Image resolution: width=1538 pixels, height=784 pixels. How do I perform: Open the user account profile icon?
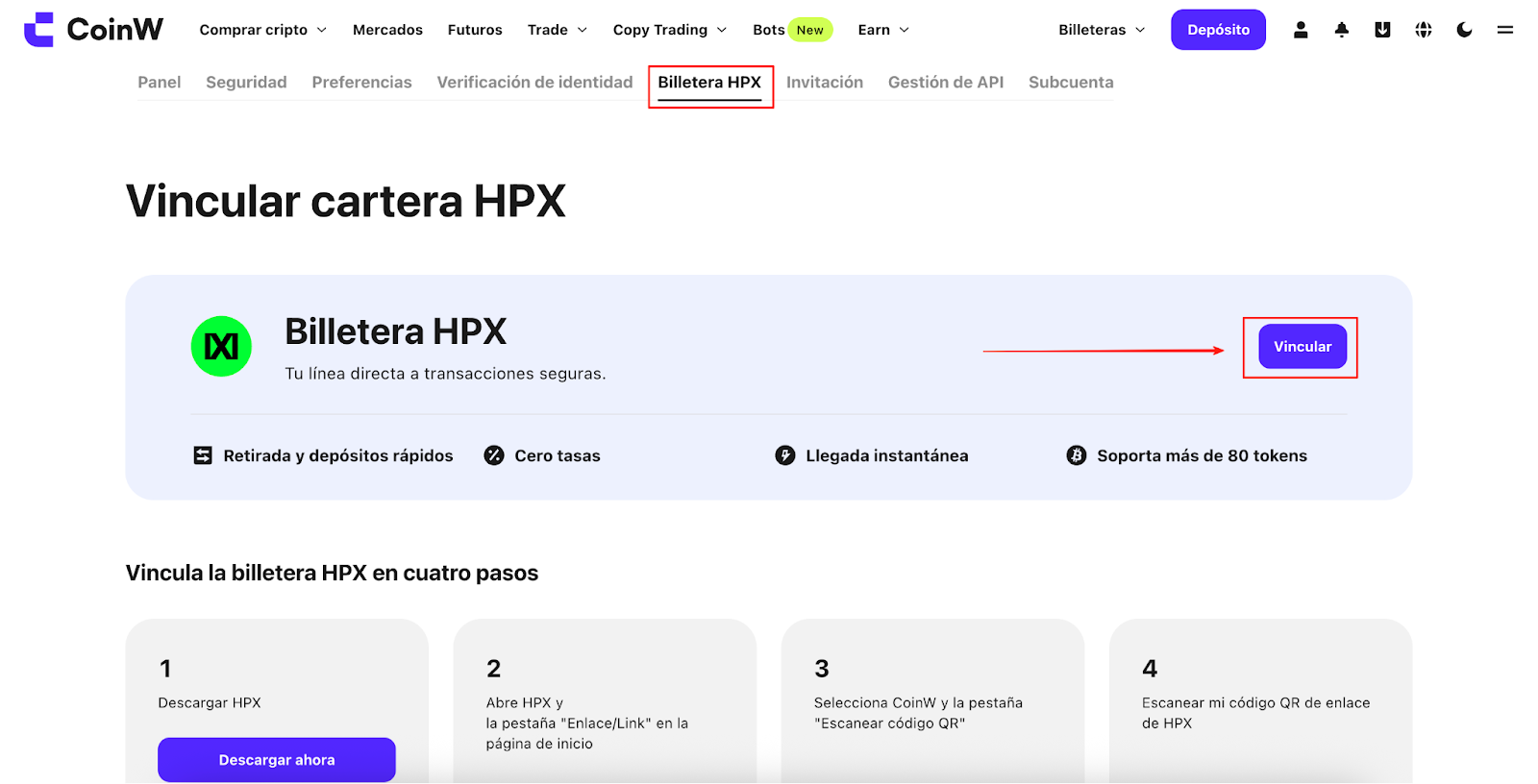[1301, 30]
